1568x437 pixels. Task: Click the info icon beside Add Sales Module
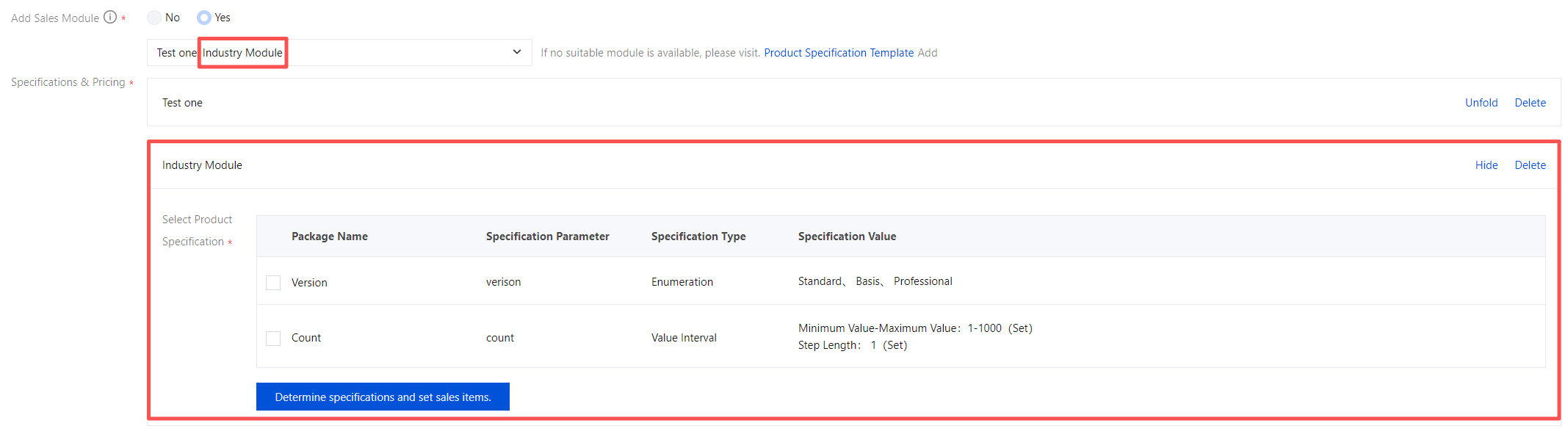tap(110, 17)
